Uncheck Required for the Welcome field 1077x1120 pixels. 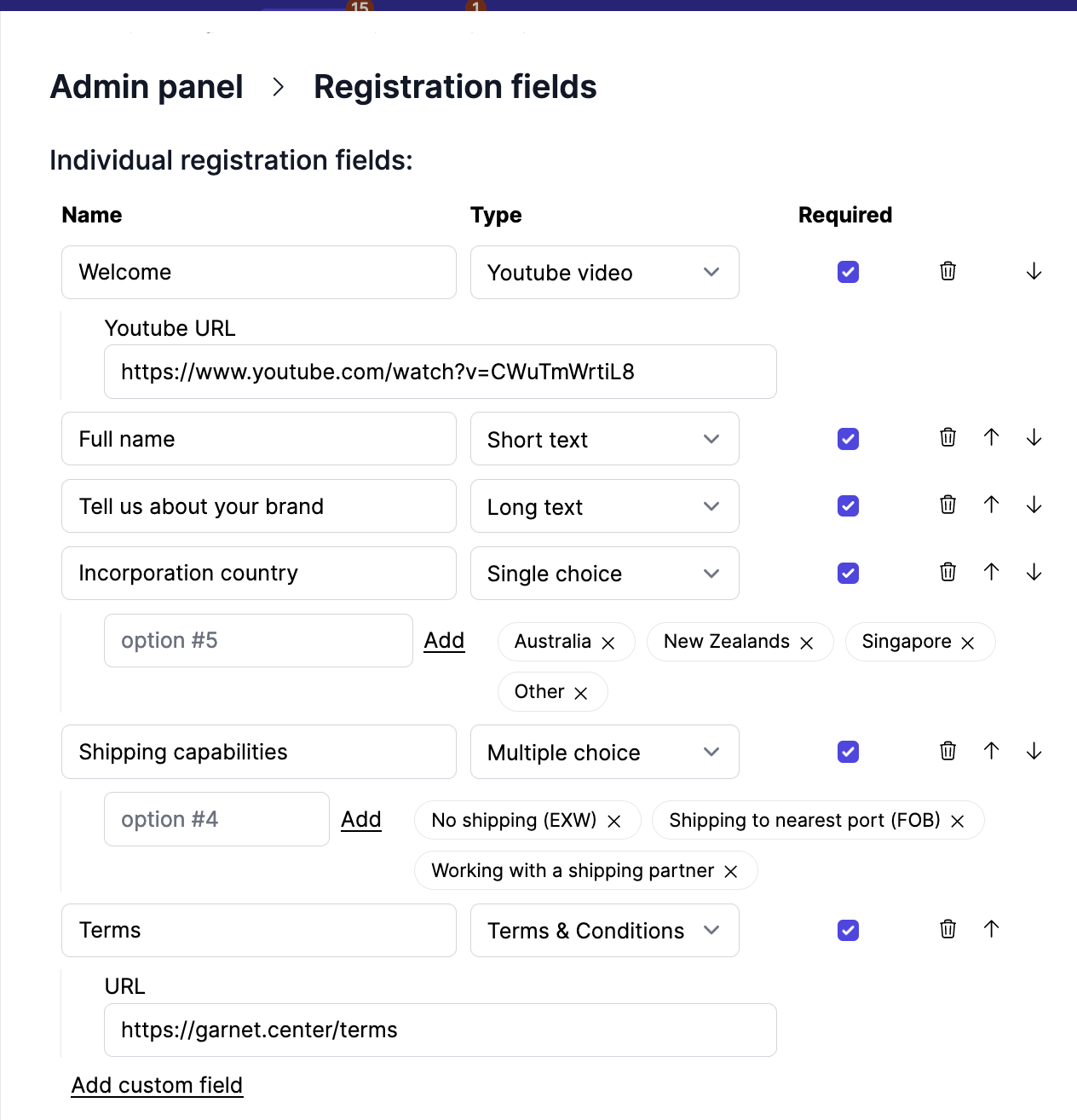(848, 271)
